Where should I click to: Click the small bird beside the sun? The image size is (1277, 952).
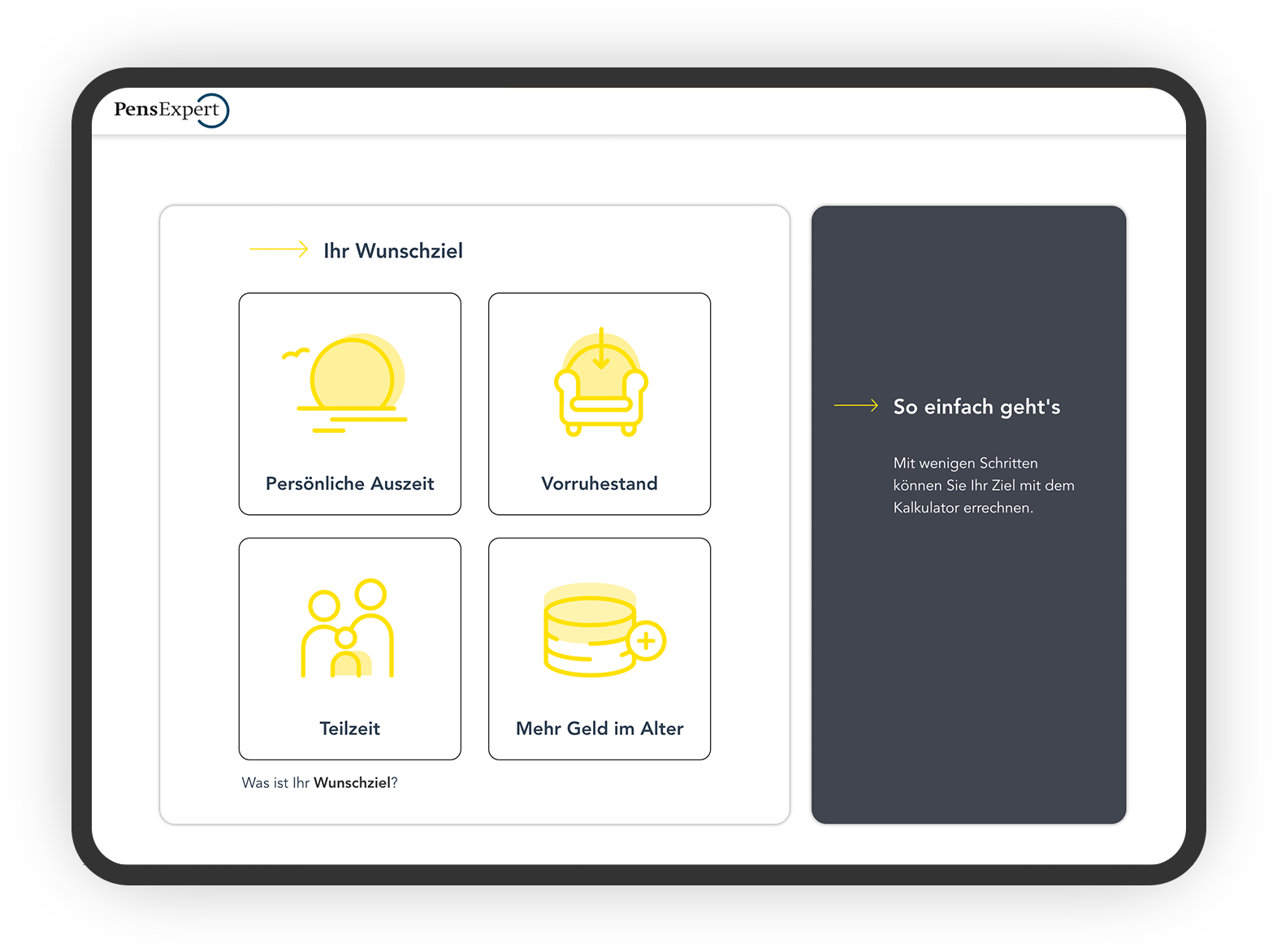click(295, 353)
